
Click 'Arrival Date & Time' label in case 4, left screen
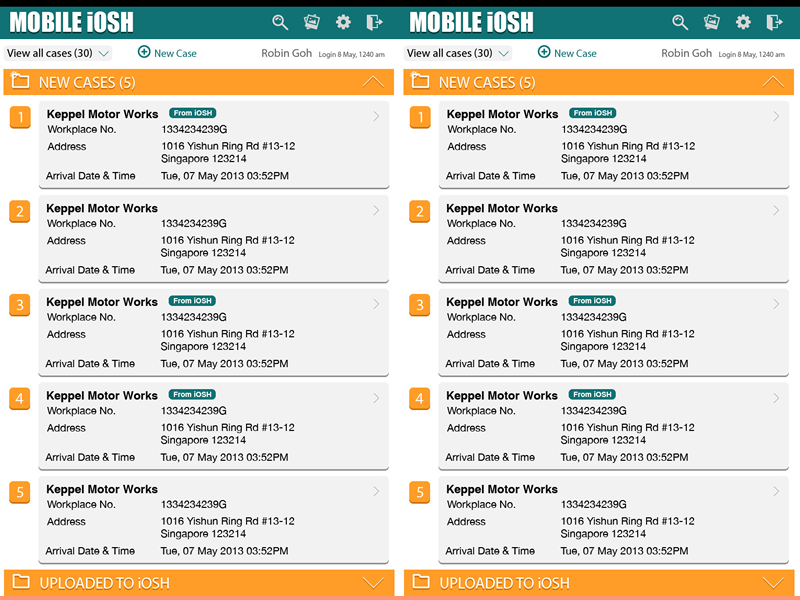point(90,457)
